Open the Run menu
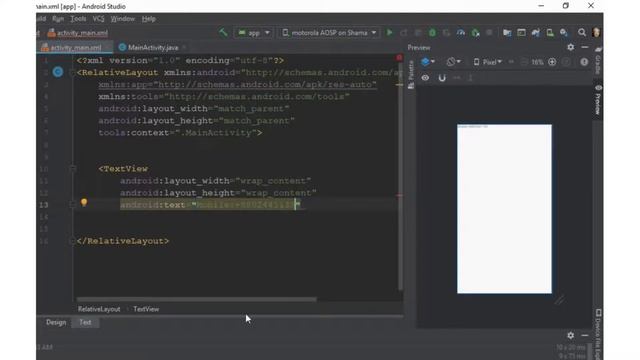640x360 pixels. point(58,19)
